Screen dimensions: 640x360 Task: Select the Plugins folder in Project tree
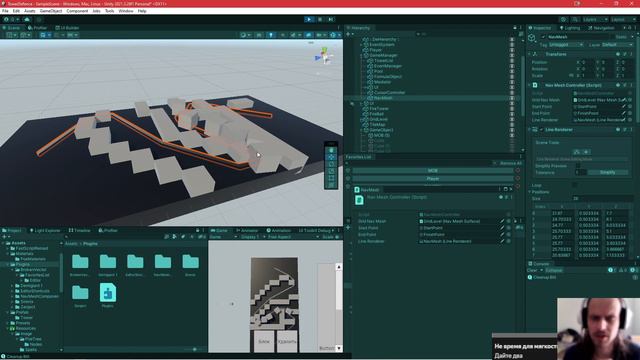[22, 264]
